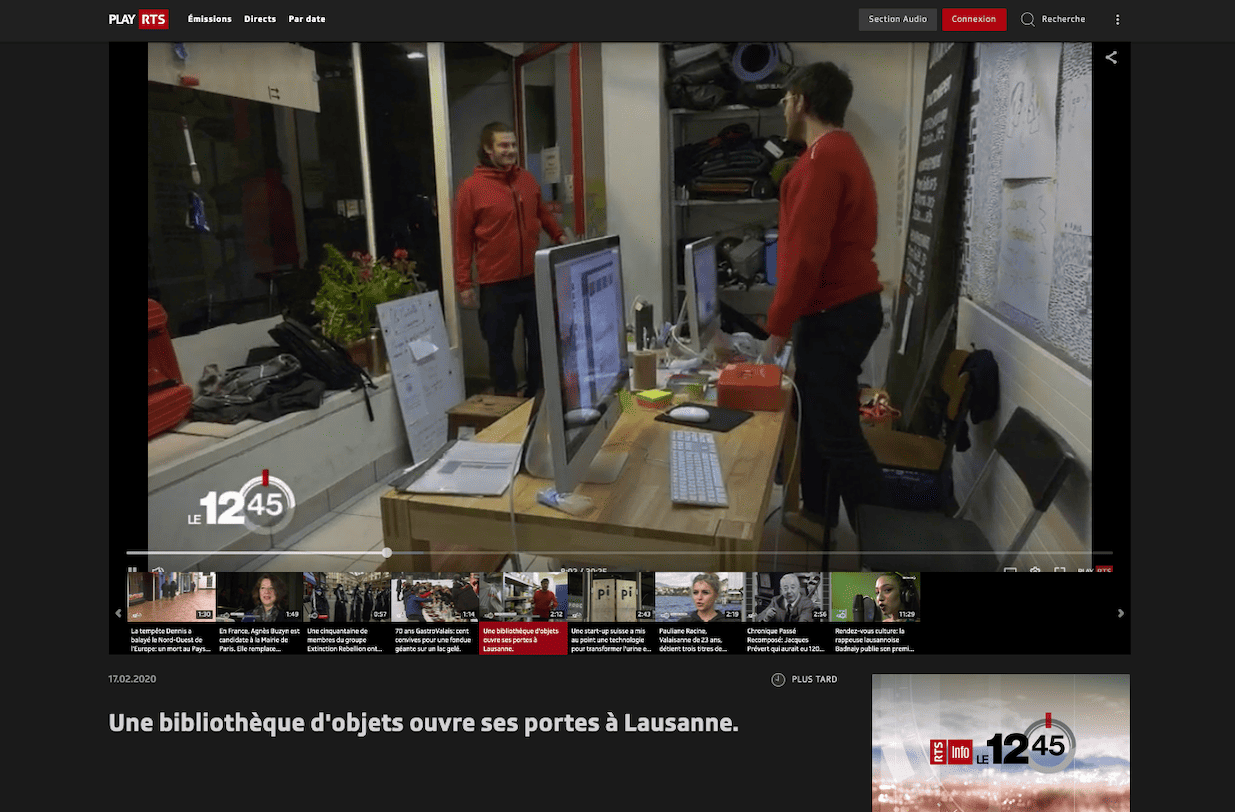The width and height of the screenshot is (1235, 812).
Task: Click the red Connexion button
Action: pos(974,19)
